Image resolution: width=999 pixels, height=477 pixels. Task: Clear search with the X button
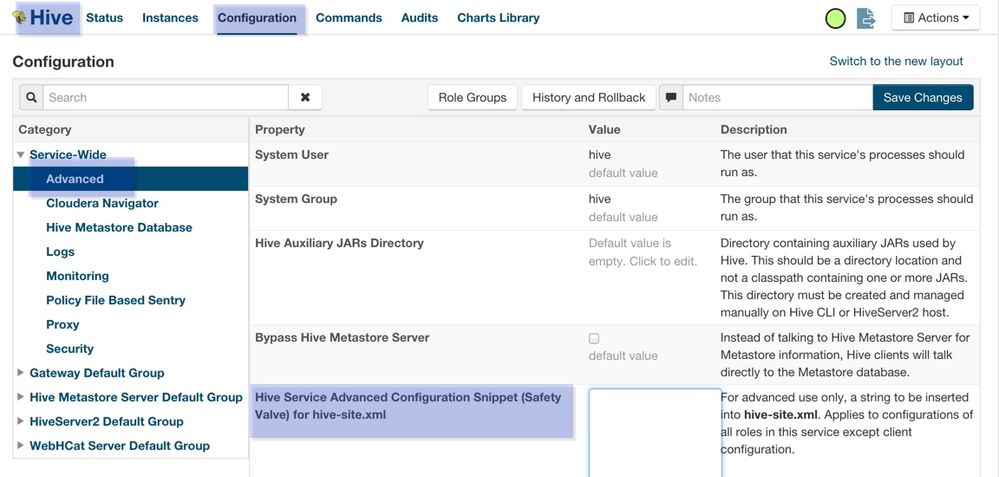(x=305, y=98)
